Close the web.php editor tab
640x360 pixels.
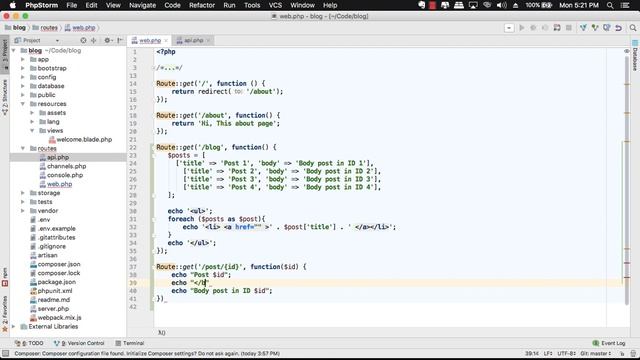click(166, 40)
